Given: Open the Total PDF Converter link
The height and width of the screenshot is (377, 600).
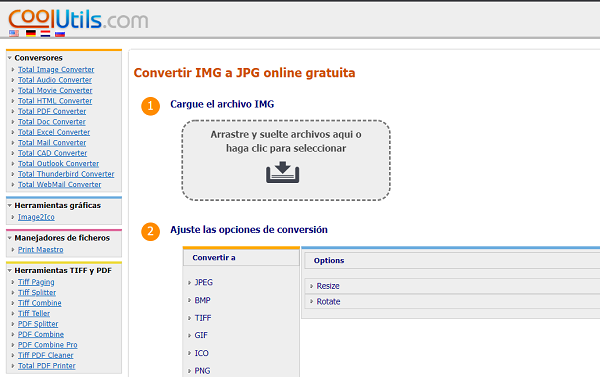Looking at the screenshot, I should click(52, 111).
